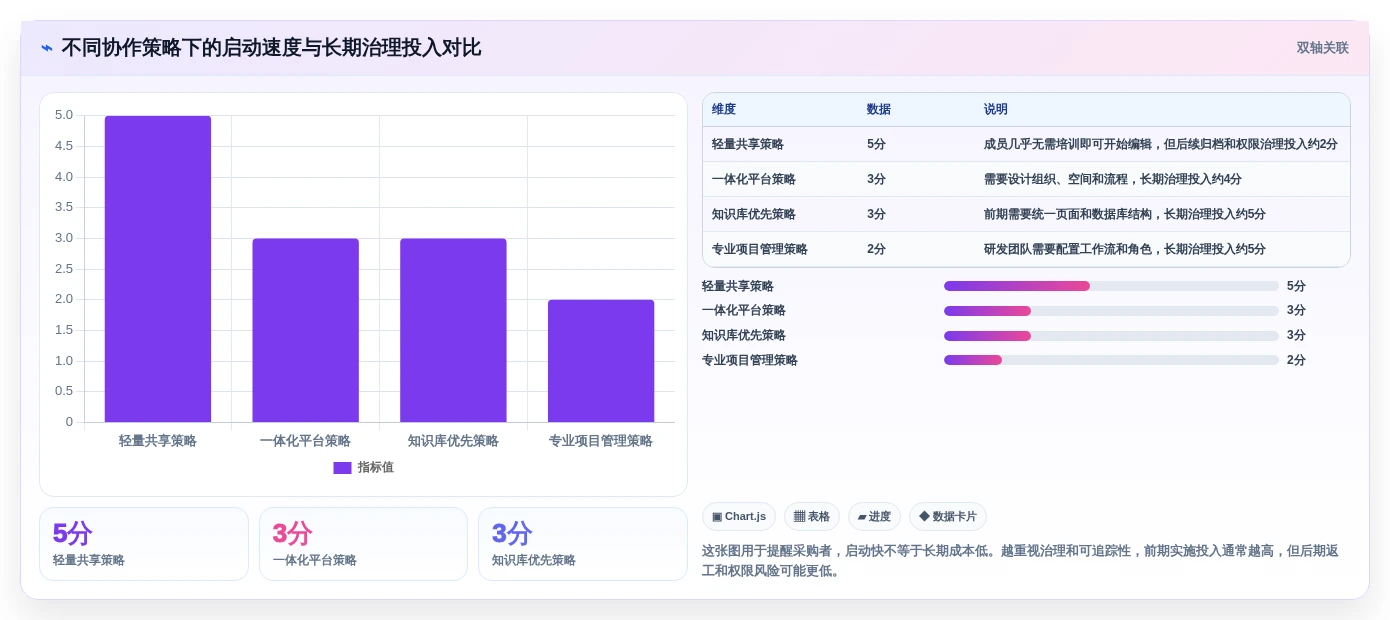The height and width of the screenshot is (620, 1390).
Task: Open the 3分 知识库优先策略 stat card
Action: tap(583, 544)
